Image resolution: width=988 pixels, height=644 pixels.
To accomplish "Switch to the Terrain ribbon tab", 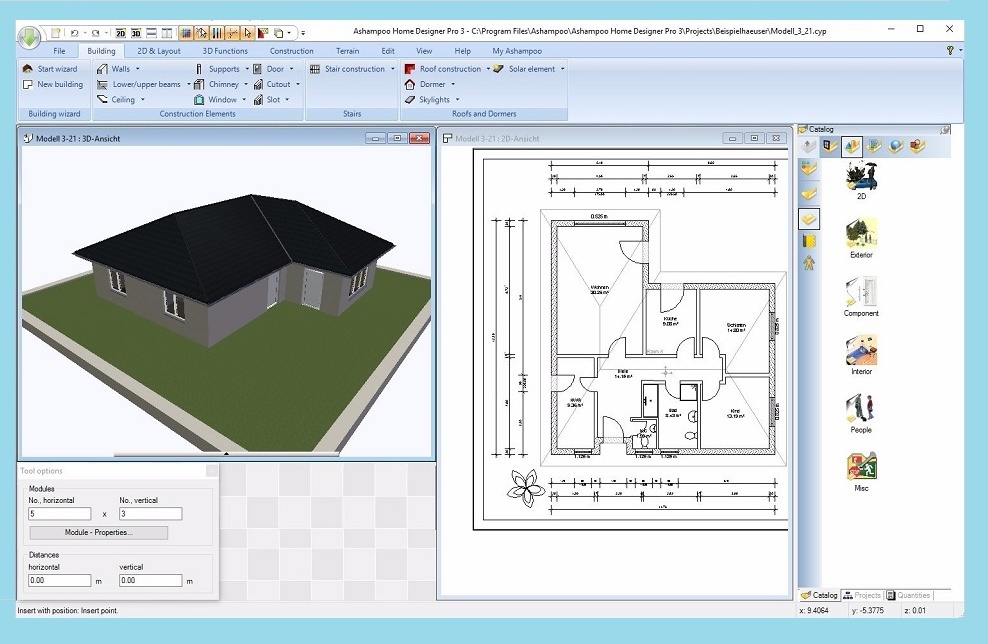I will point(347,50).
